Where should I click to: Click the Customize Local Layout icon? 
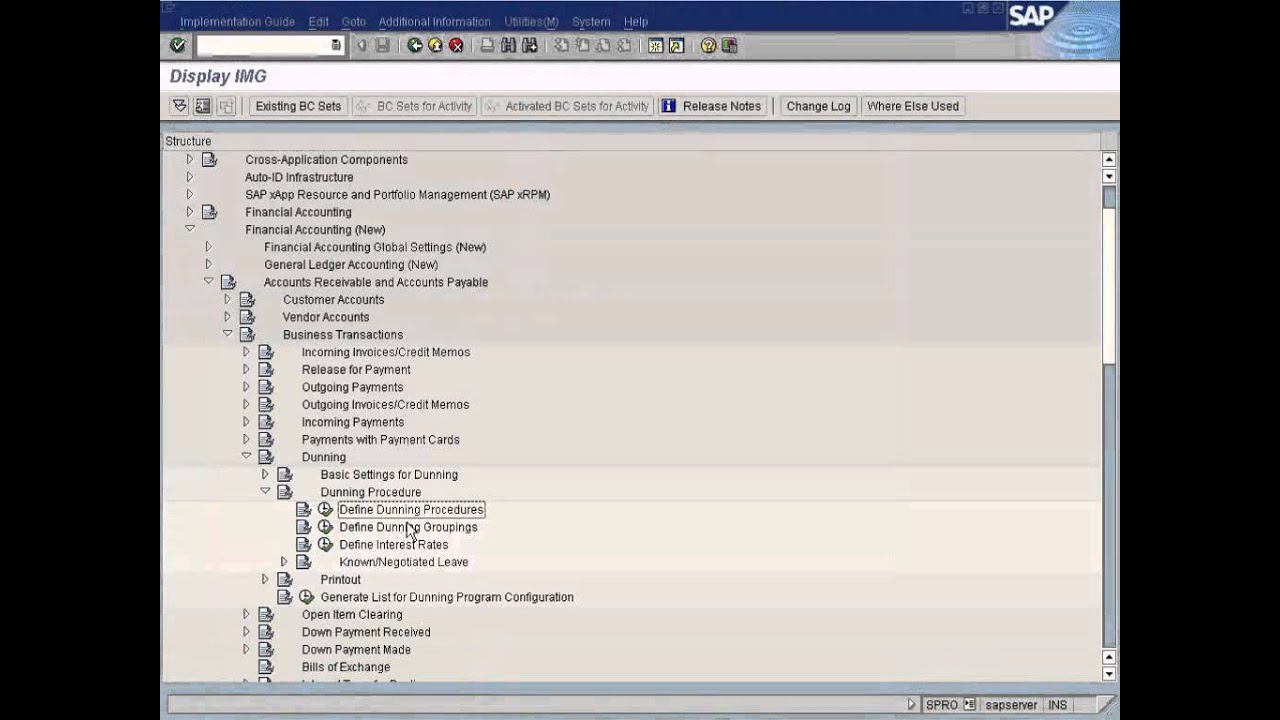[x=729, y=45]
